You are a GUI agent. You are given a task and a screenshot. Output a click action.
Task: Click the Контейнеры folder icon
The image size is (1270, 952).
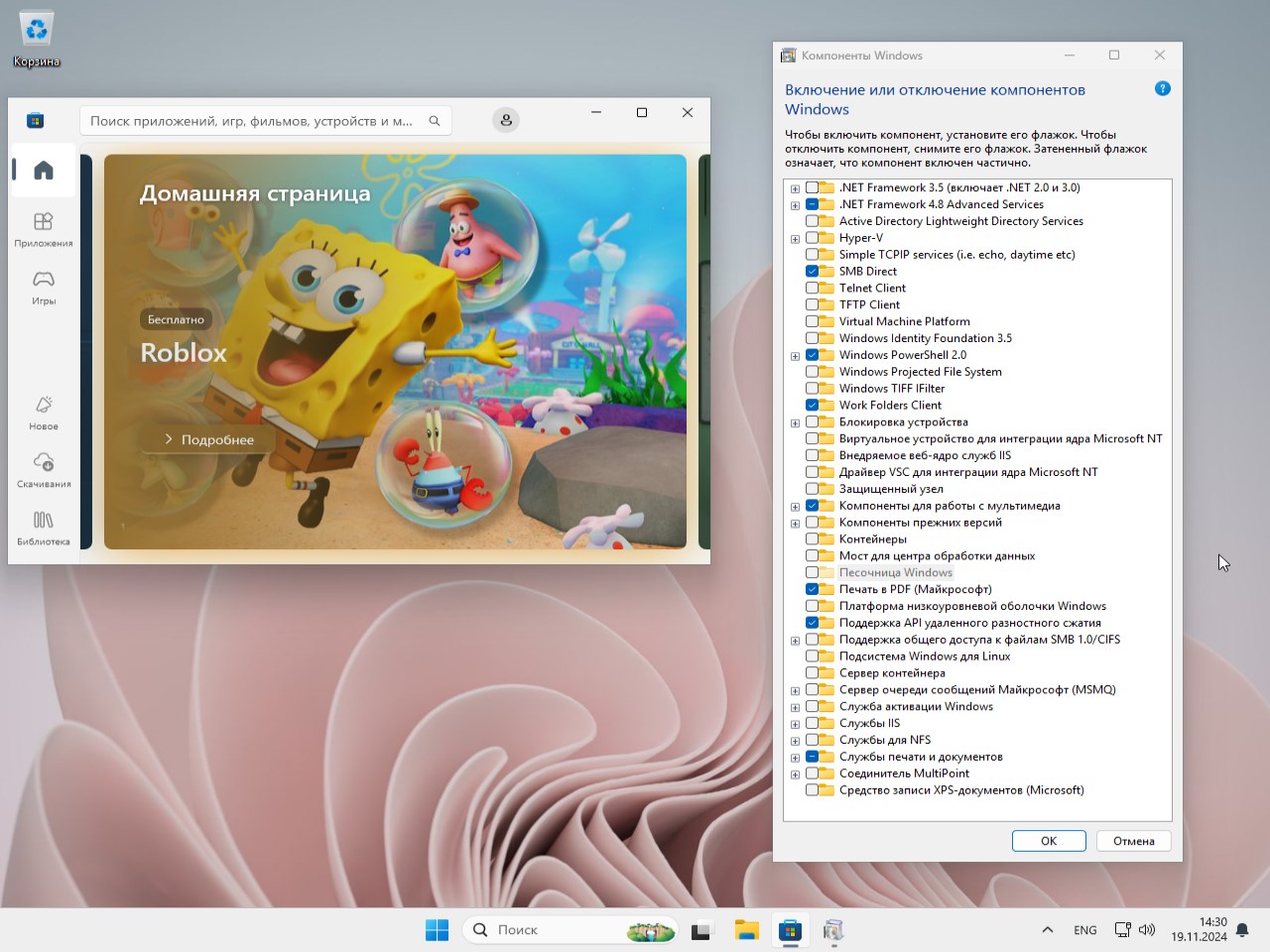click(827, 538)
